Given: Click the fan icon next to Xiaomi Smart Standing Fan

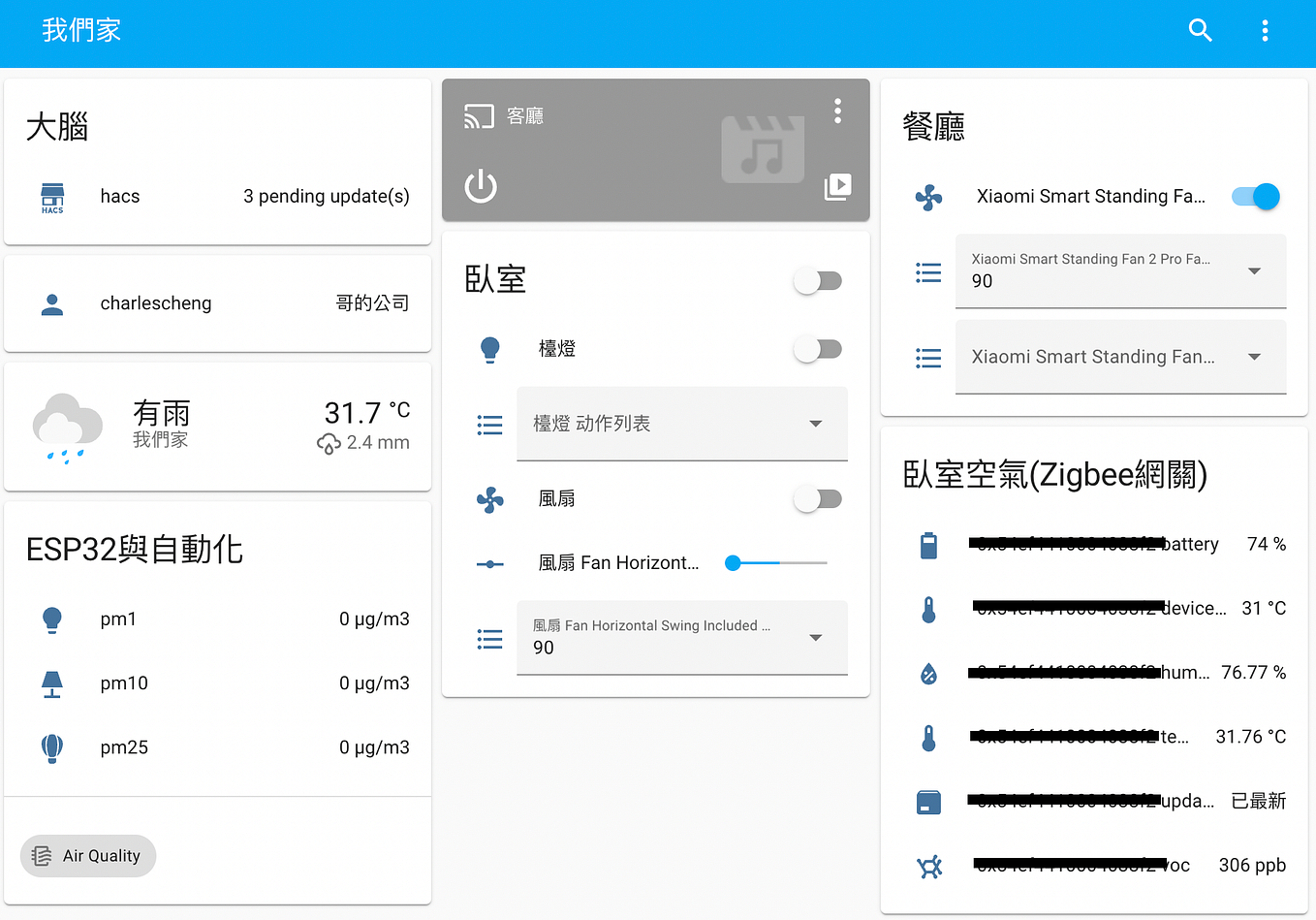Looking at the screenshot, I should tap(928, 197).
